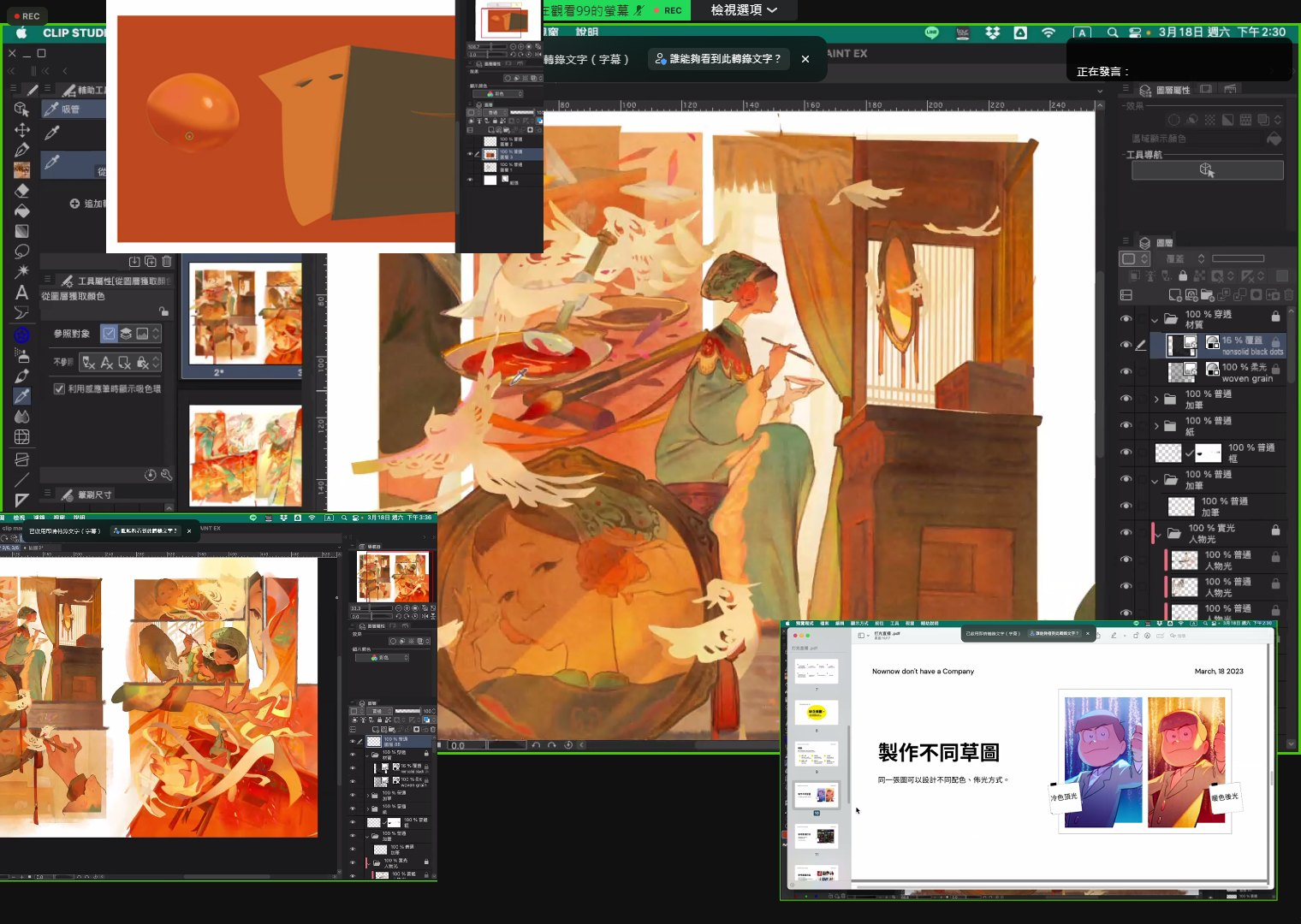The image size is (1301, 924).
Task: Select the Airbrush tool in left toolbar
Action: (21, 355)
